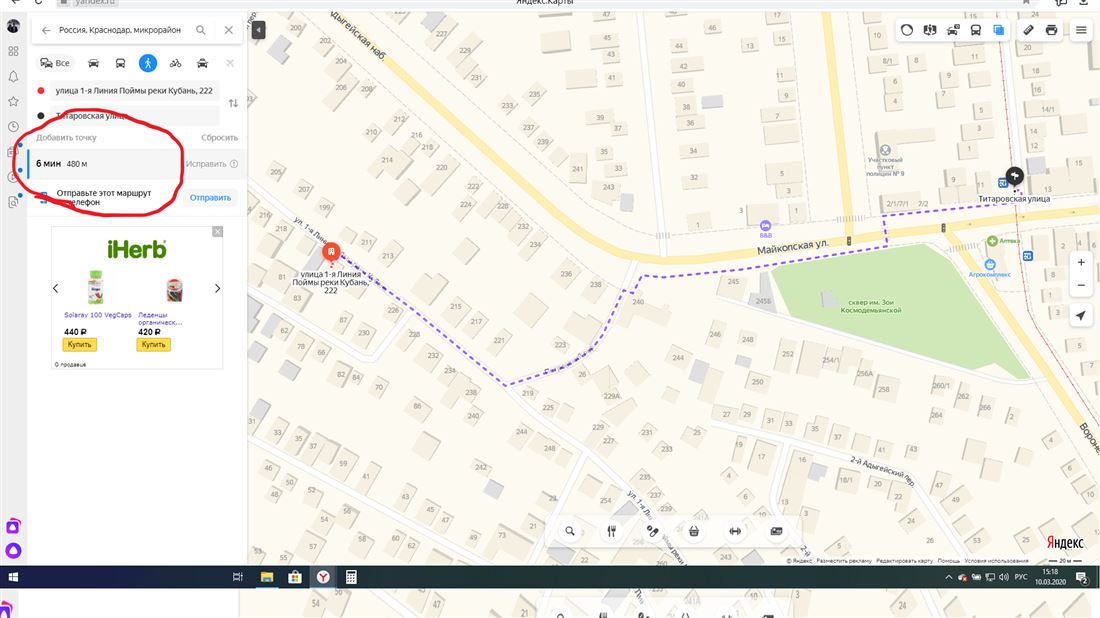Toggle the map layers button
The image size is (1100, 618).
pyautogui.click(x=998, y=30)
